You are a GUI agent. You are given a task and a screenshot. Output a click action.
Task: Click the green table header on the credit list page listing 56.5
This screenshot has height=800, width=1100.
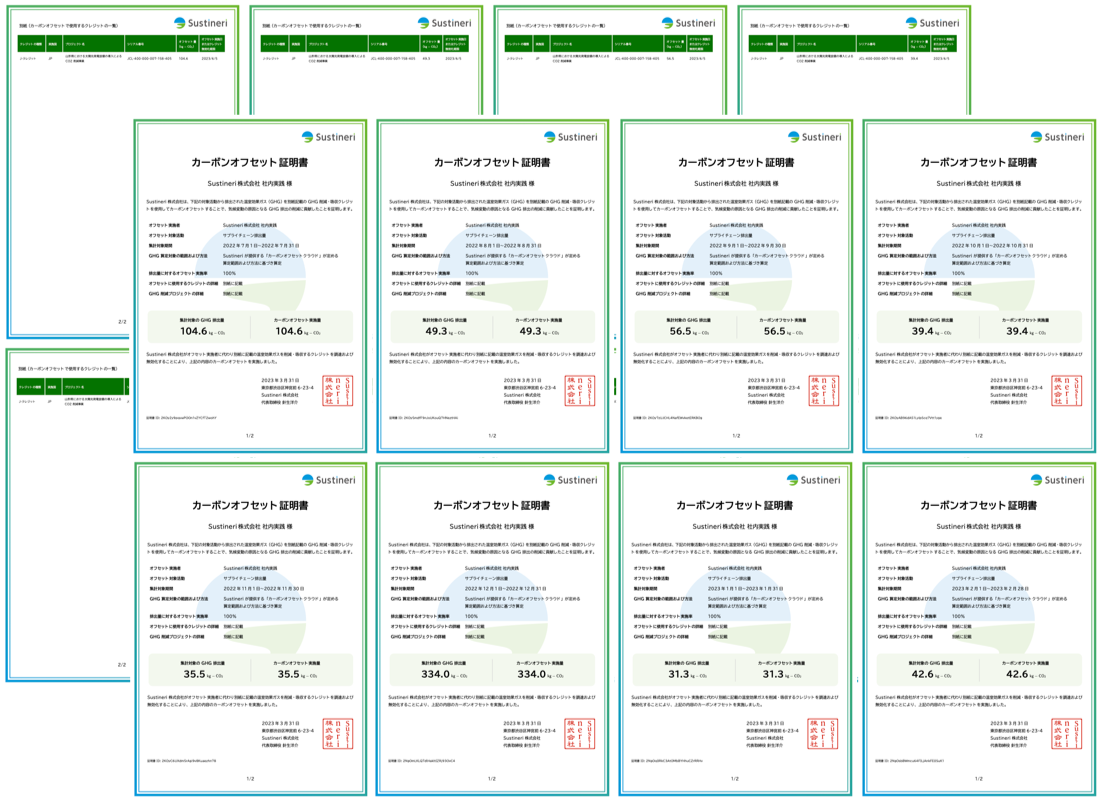(x=609, y=44)
